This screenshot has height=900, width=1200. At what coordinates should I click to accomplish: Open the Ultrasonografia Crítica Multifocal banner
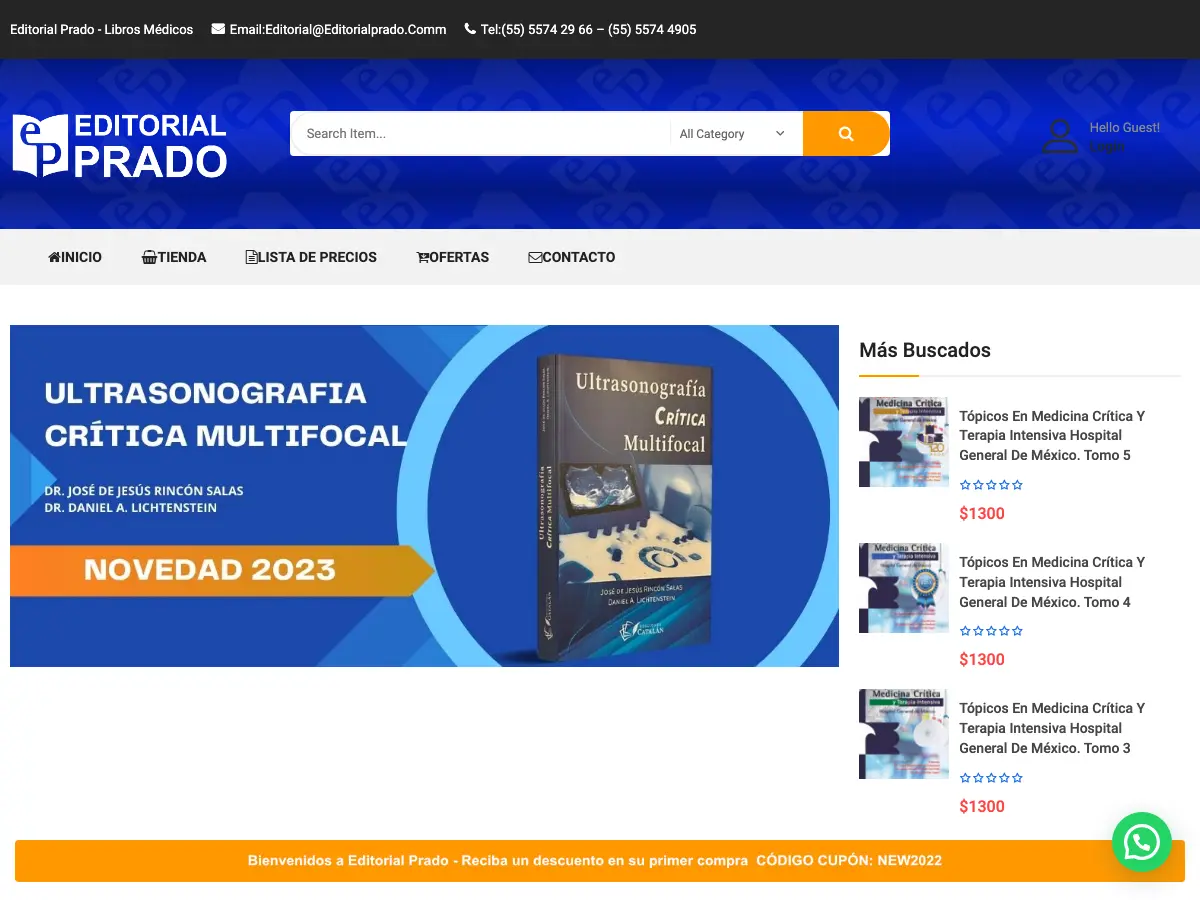click(x=424, y=496)
